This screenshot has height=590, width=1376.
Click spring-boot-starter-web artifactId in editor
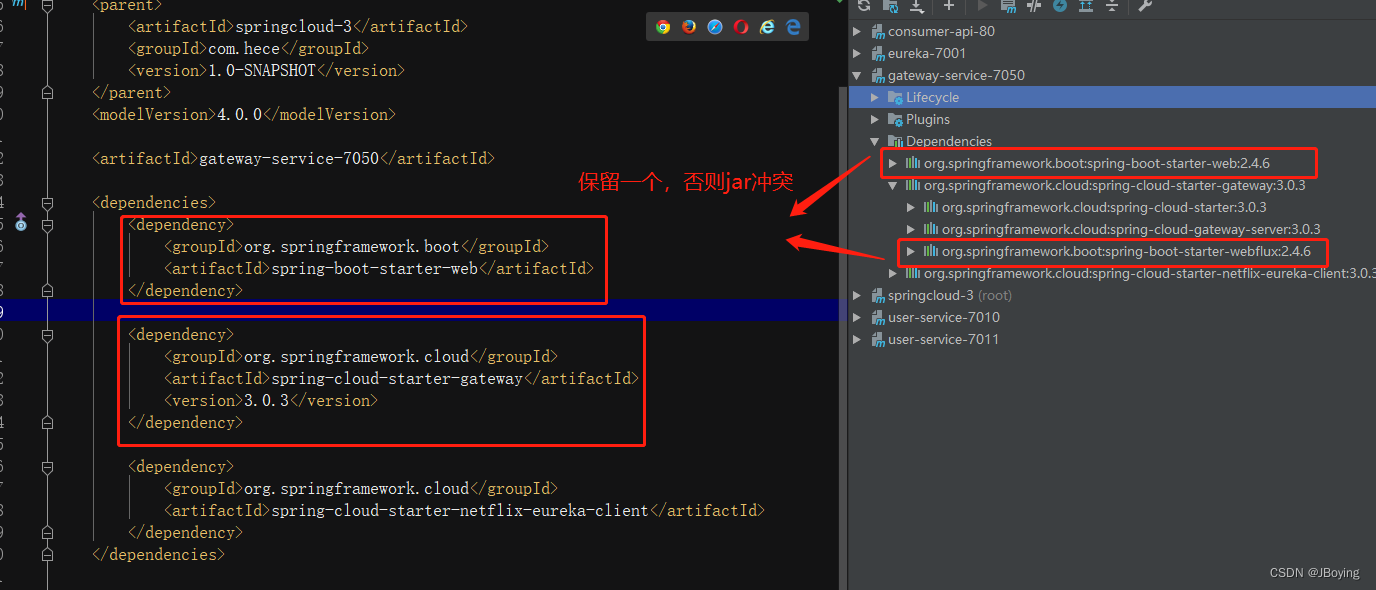(x=379, y=268)
